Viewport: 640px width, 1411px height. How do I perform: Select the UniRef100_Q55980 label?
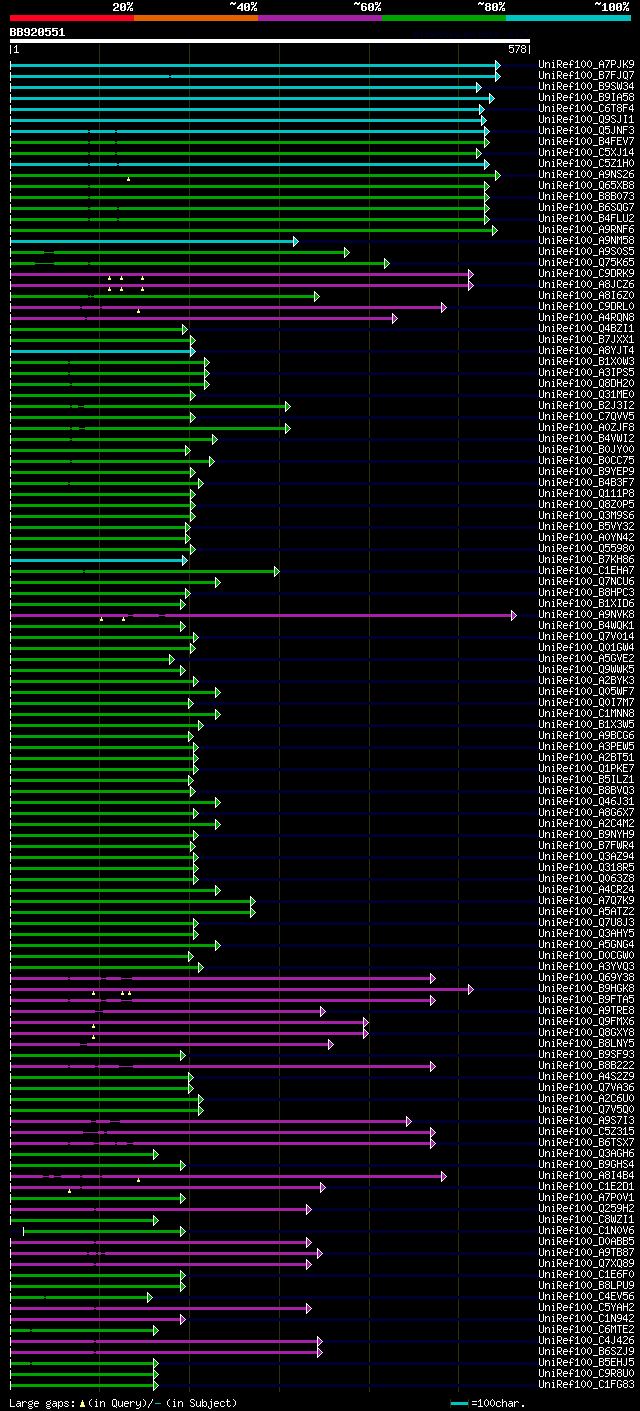(x=586, y=549)
